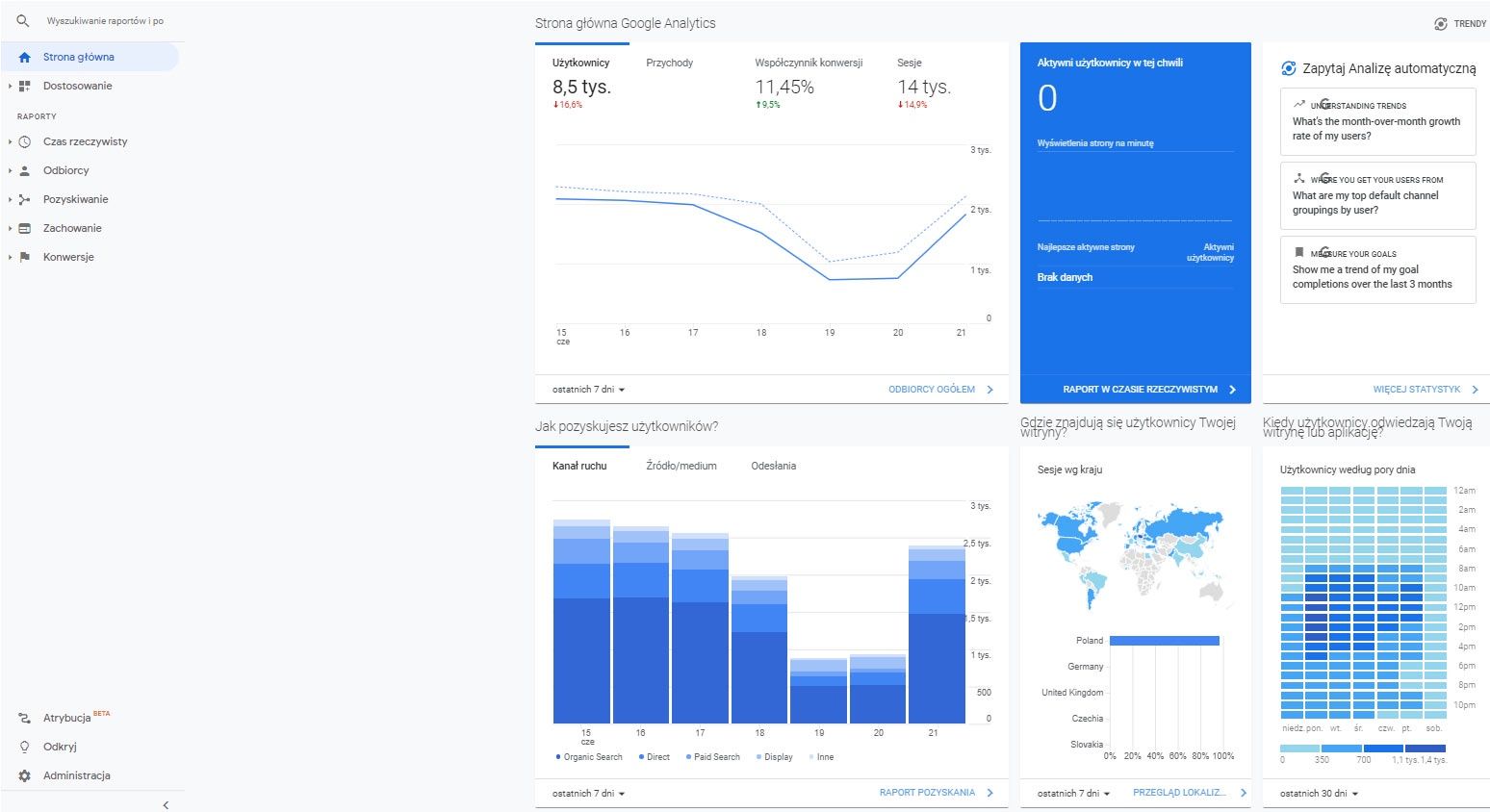This screenshot has width=1490, height=812.
Task: Click the TRENDY insights icon
Action: tap(1441, 23)
